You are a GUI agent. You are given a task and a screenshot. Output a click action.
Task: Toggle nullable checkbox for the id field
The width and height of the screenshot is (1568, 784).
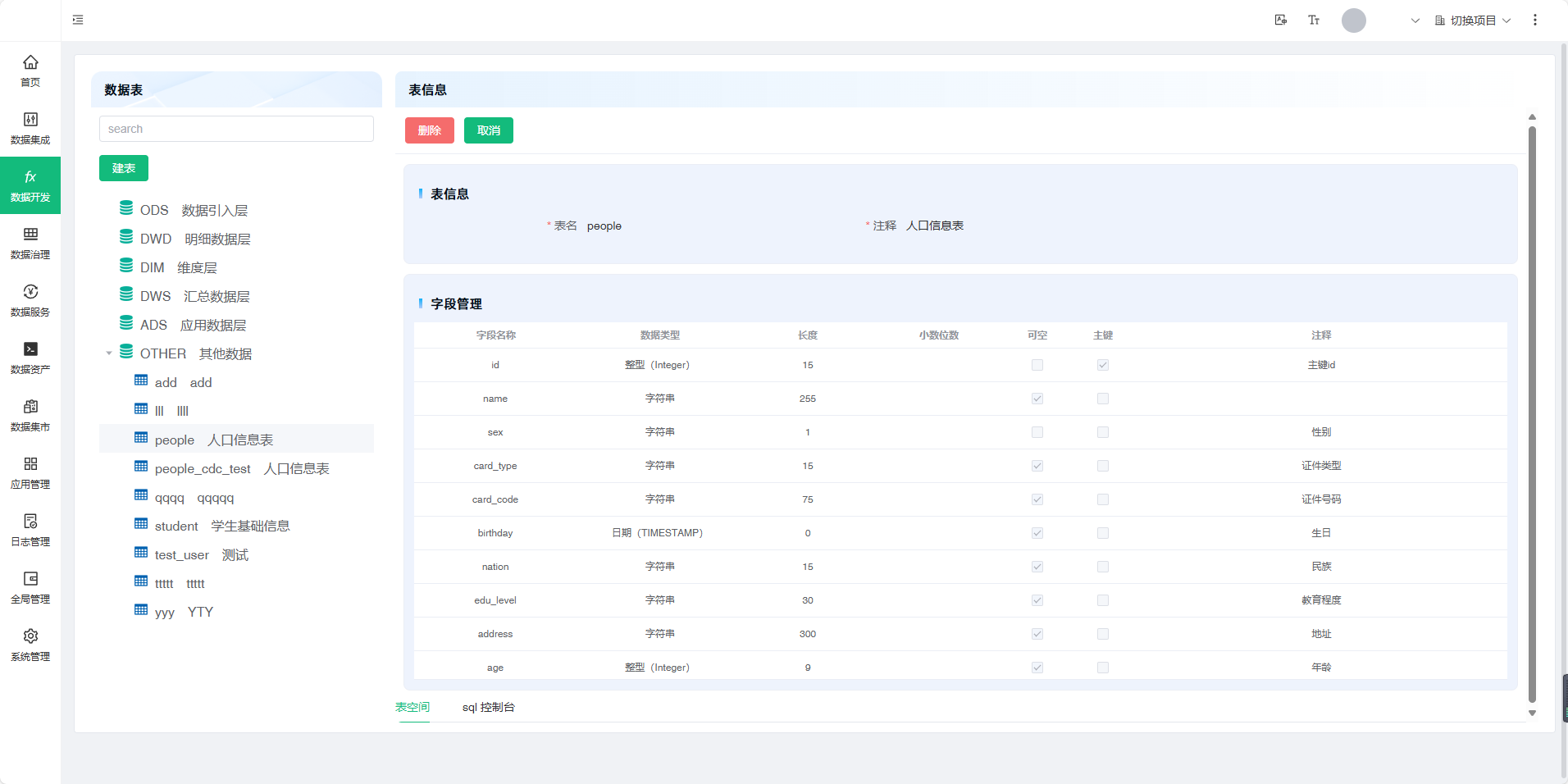coord(1037,365)
